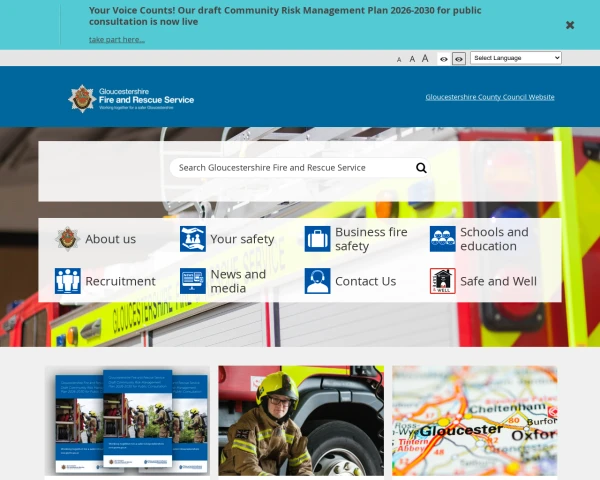Open the Gloucestershire County Council Website link
Screen dimensions: 600x480
pyautogui.click(x=490, y=97)
